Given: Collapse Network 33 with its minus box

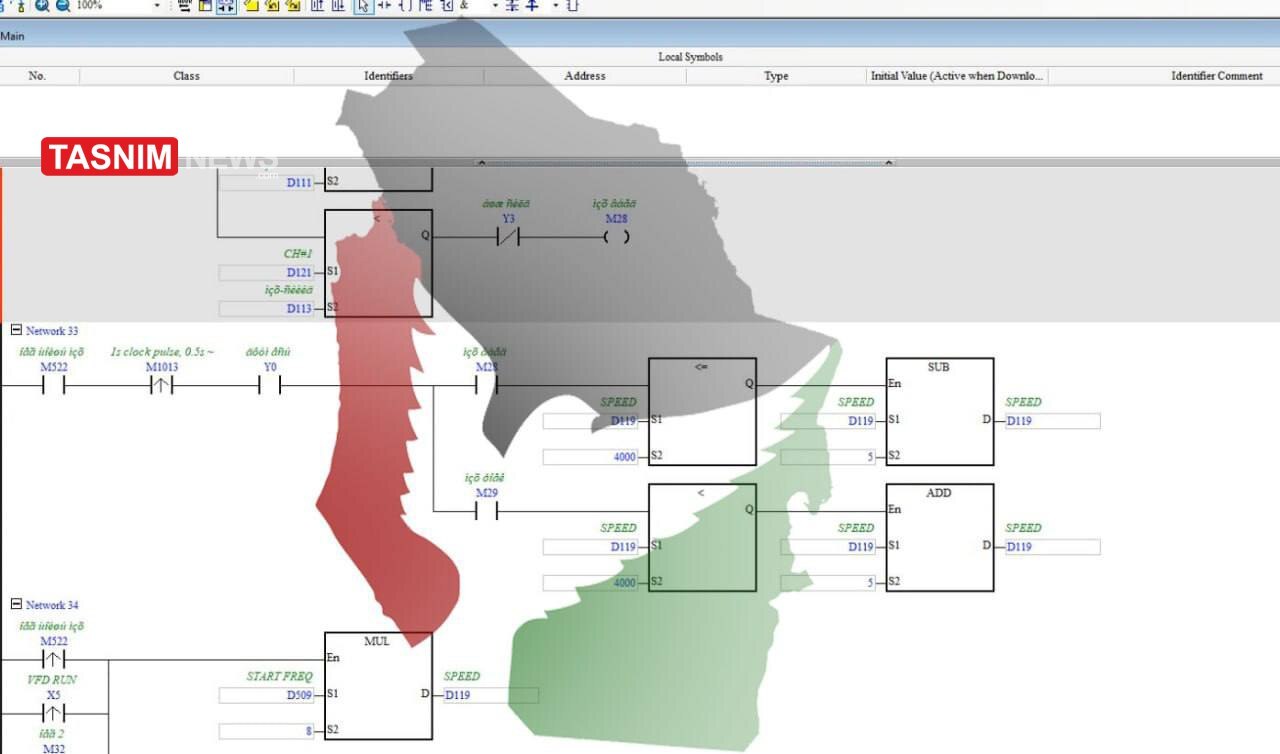Looking at the screenshot, I should [x=16, y=330].
